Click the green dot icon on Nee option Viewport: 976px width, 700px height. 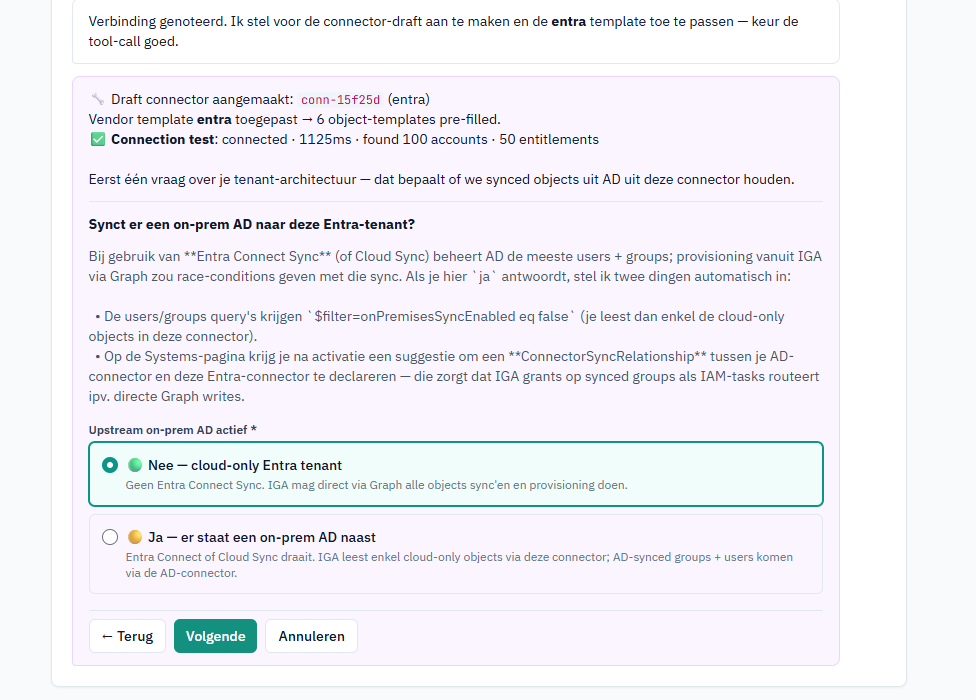click(134, 465)
